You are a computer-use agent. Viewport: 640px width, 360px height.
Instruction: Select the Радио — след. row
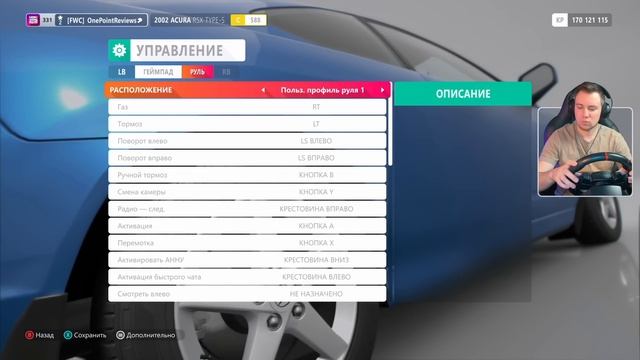247,209
